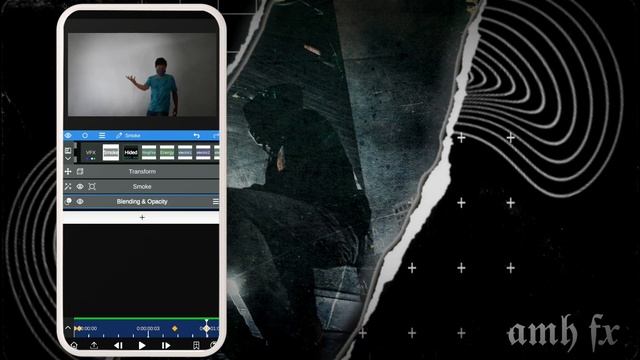
Task: Tap the magic wand icon on Smoke row
Action: click(68, 187)
